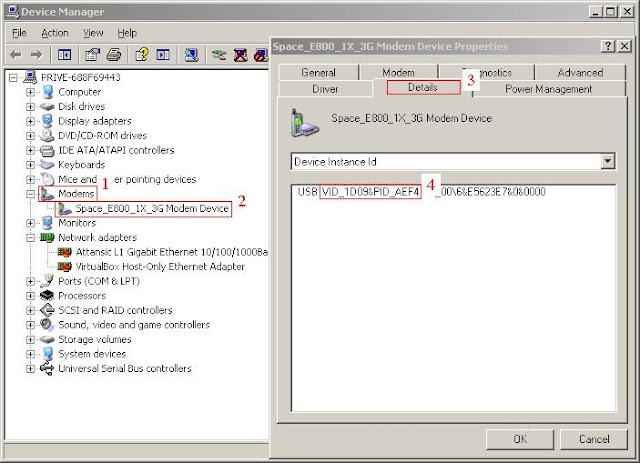Click the Network adapters category icon
640x463 pixels.
47,237
